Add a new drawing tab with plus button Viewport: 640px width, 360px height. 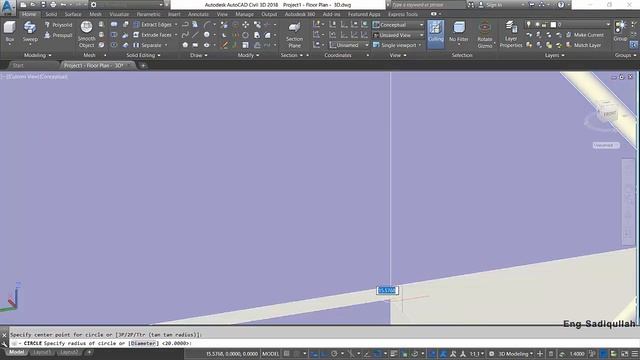tap(143, 65)
